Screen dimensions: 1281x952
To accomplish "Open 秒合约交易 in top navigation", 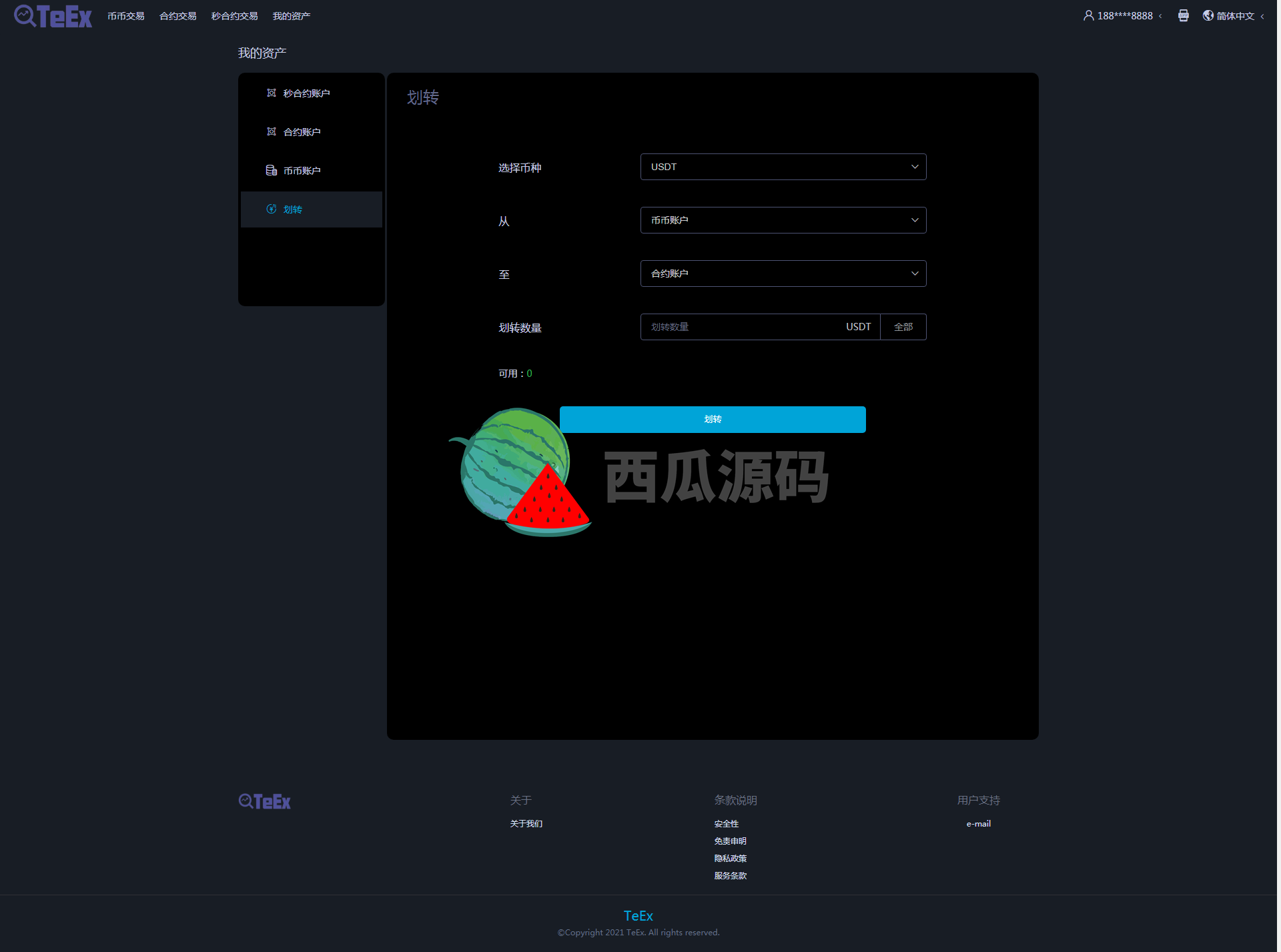I will coord(235,16).
